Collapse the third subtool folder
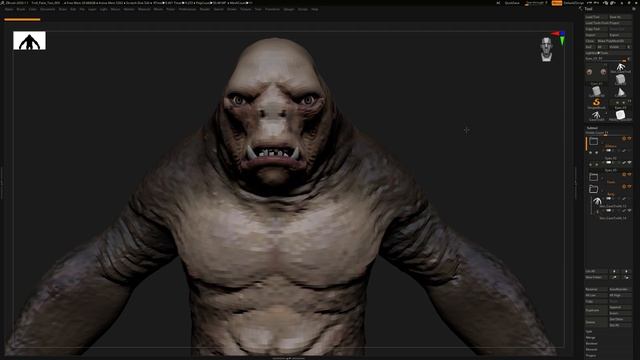Image resolution: width=640 pixels, height=360 pixels. 593,189
